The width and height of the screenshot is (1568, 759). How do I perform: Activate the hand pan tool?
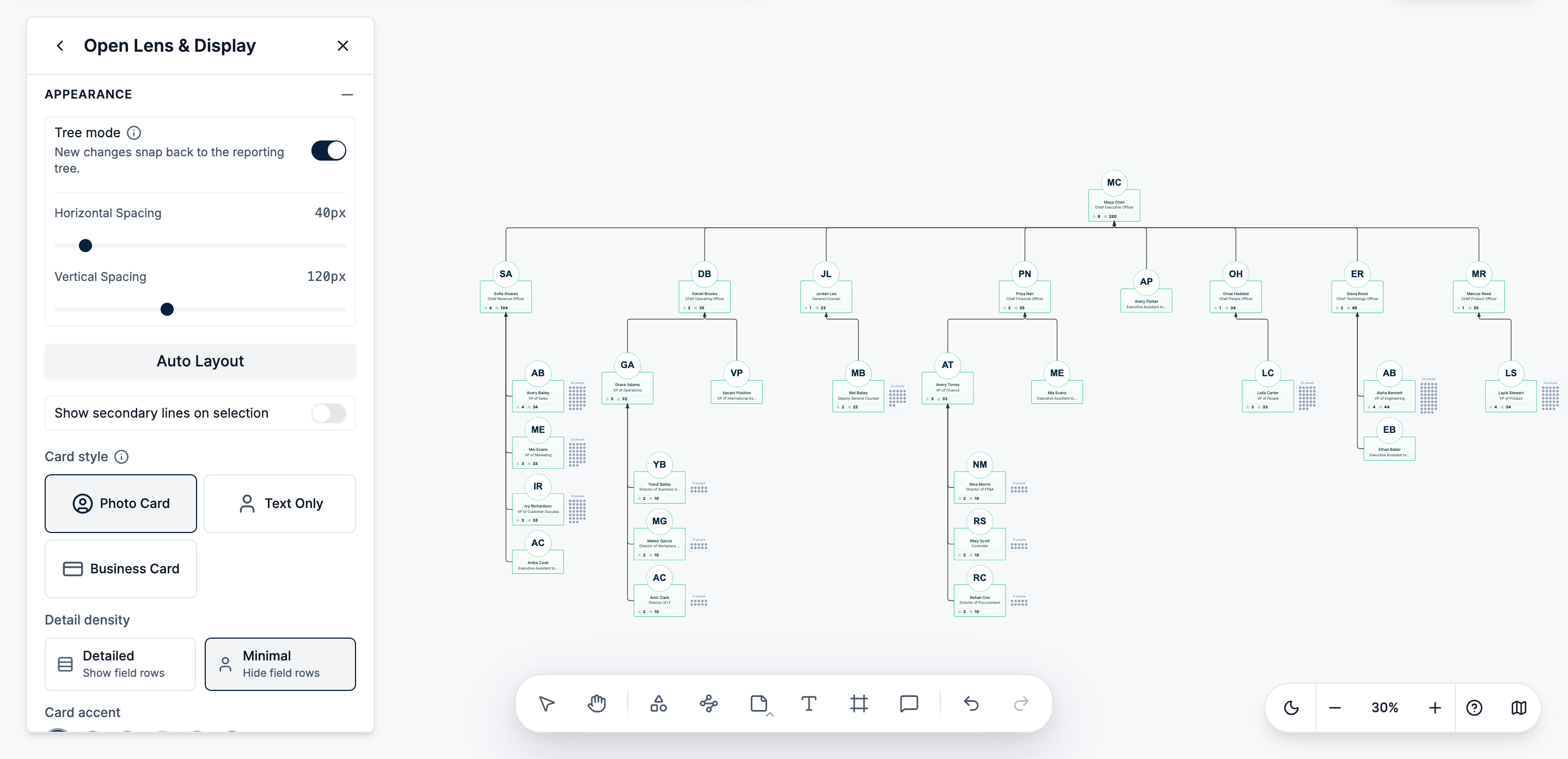597,704
